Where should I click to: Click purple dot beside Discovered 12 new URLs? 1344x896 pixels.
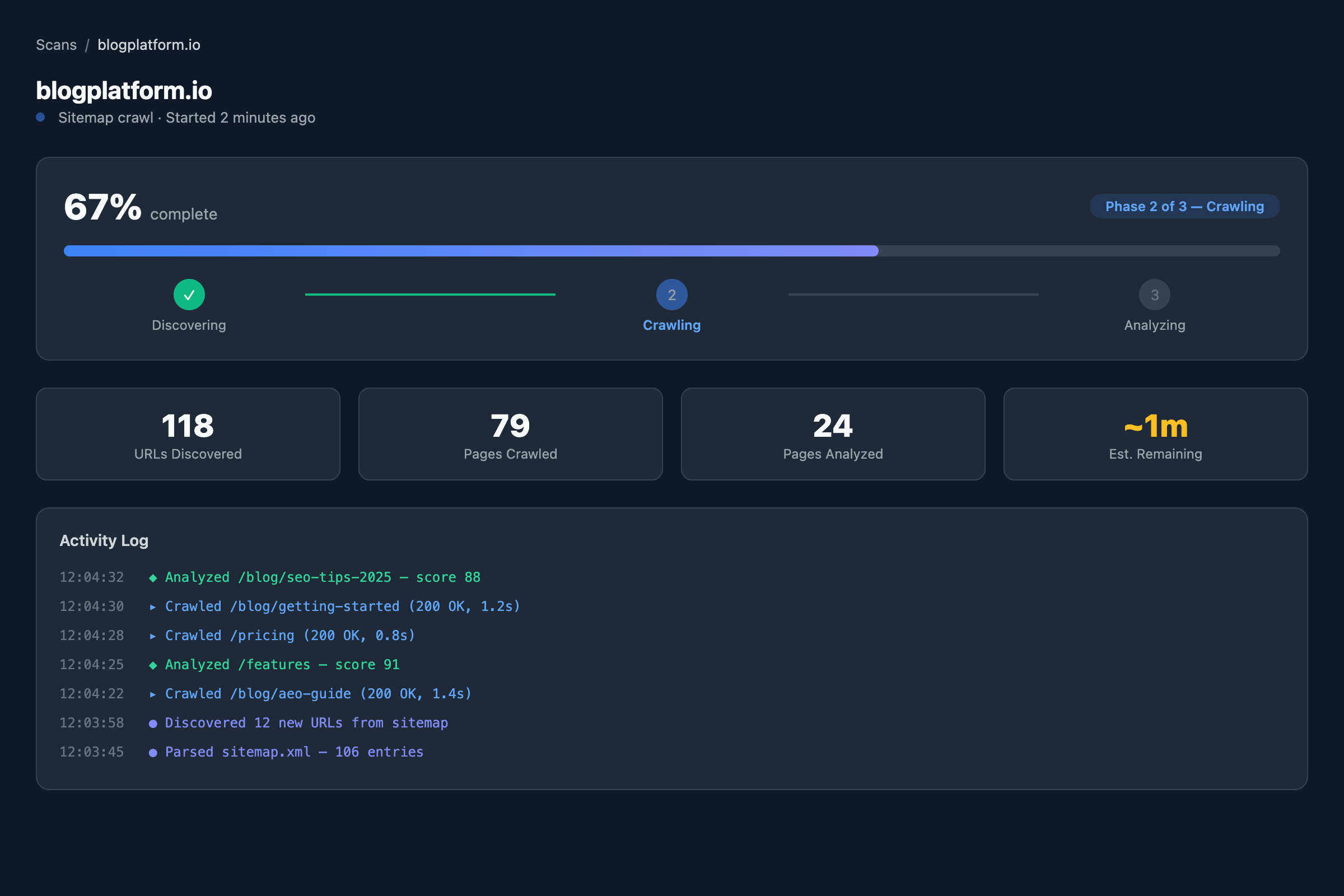coord(152,724)
